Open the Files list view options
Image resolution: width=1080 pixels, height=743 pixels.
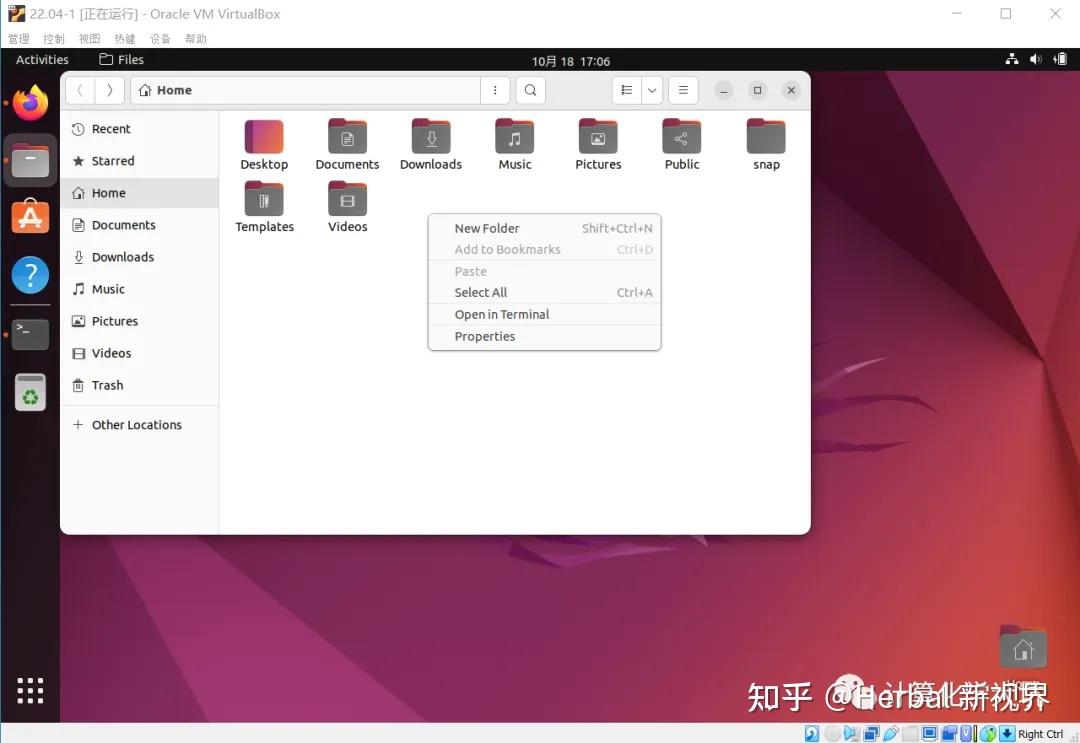625,90
